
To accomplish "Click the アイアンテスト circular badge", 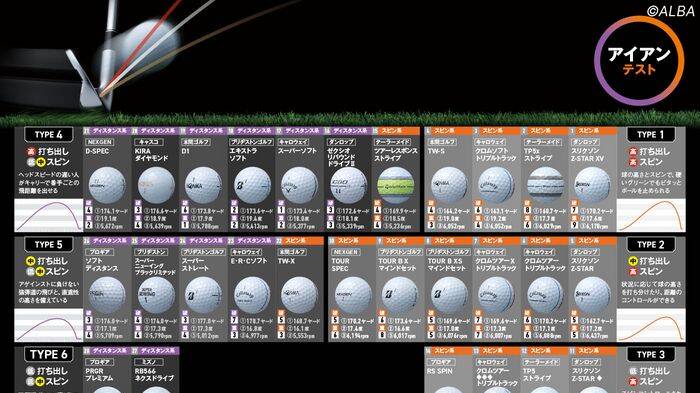I will [639, 60].
